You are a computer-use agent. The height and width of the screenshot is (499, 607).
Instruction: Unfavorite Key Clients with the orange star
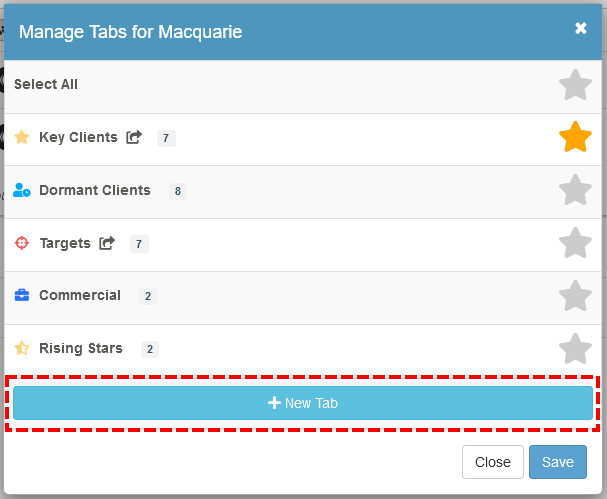[575, 137]
